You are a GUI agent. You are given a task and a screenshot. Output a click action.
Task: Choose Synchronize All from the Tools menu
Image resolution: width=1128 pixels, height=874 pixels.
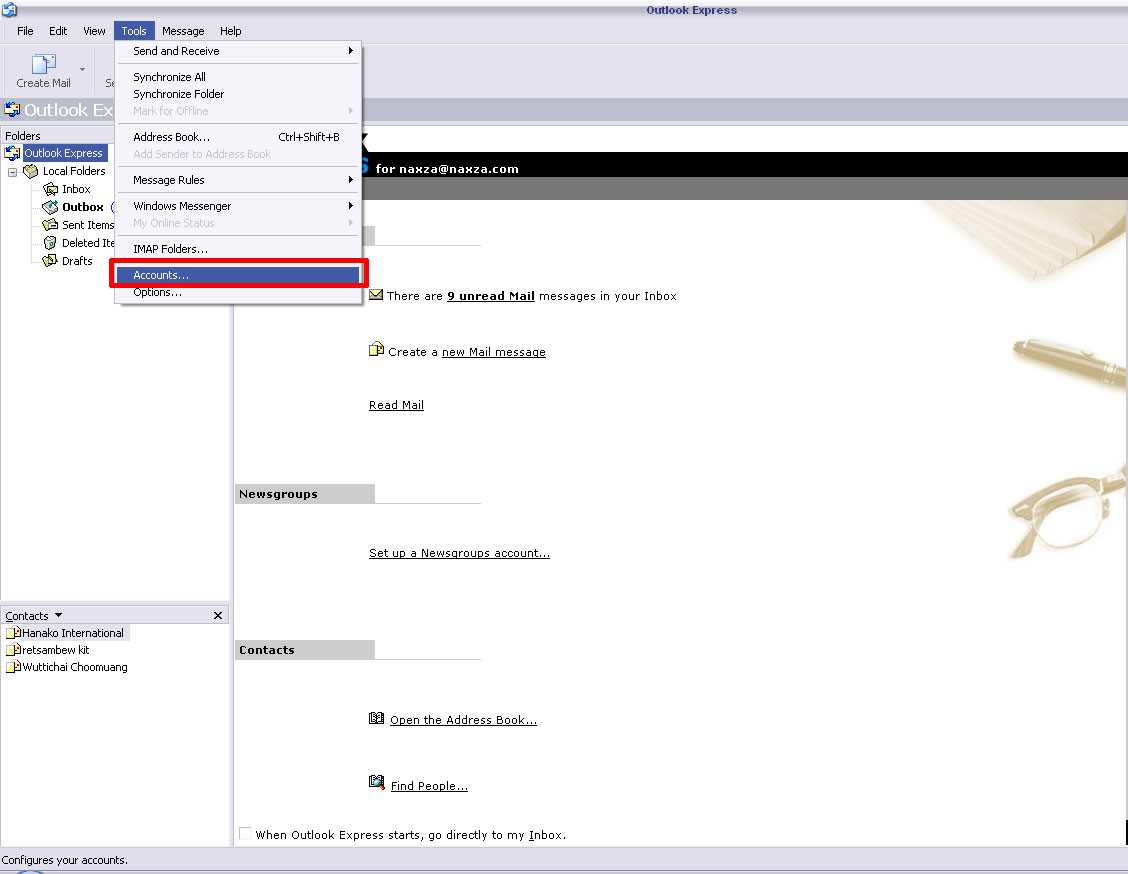[x=238, y=77]
